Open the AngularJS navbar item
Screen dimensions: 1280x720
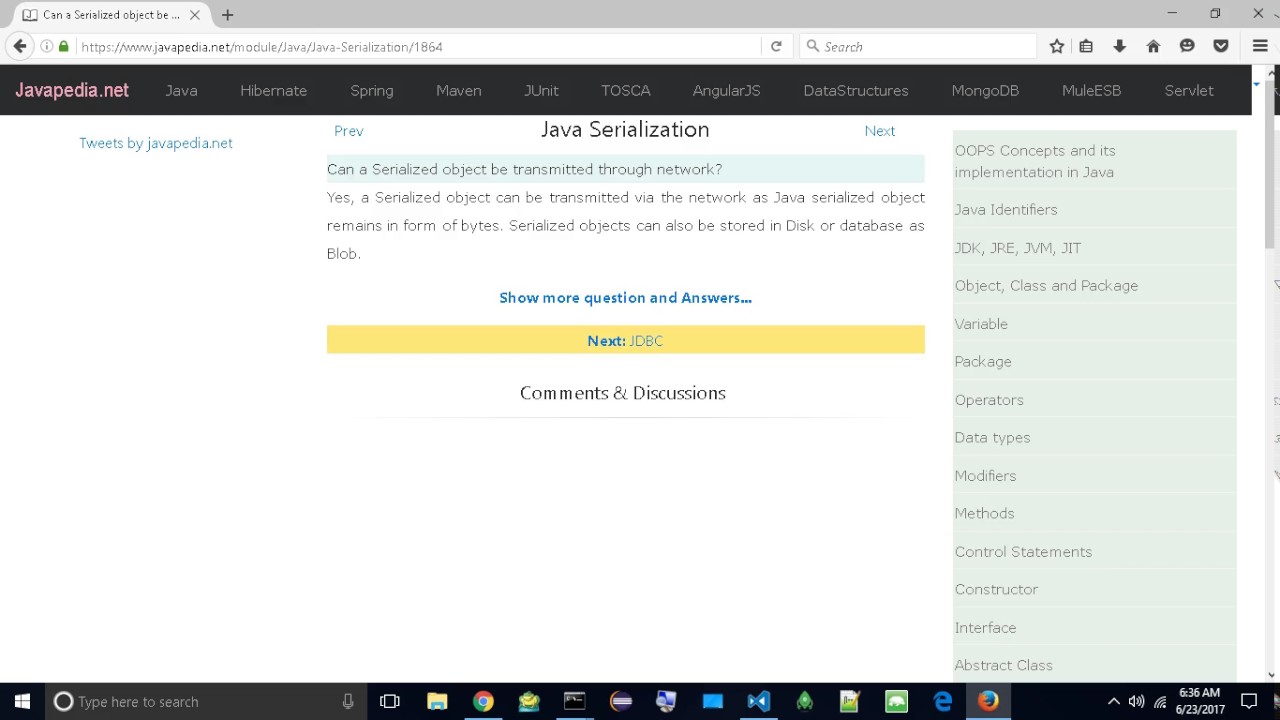(x=726, y=90)
